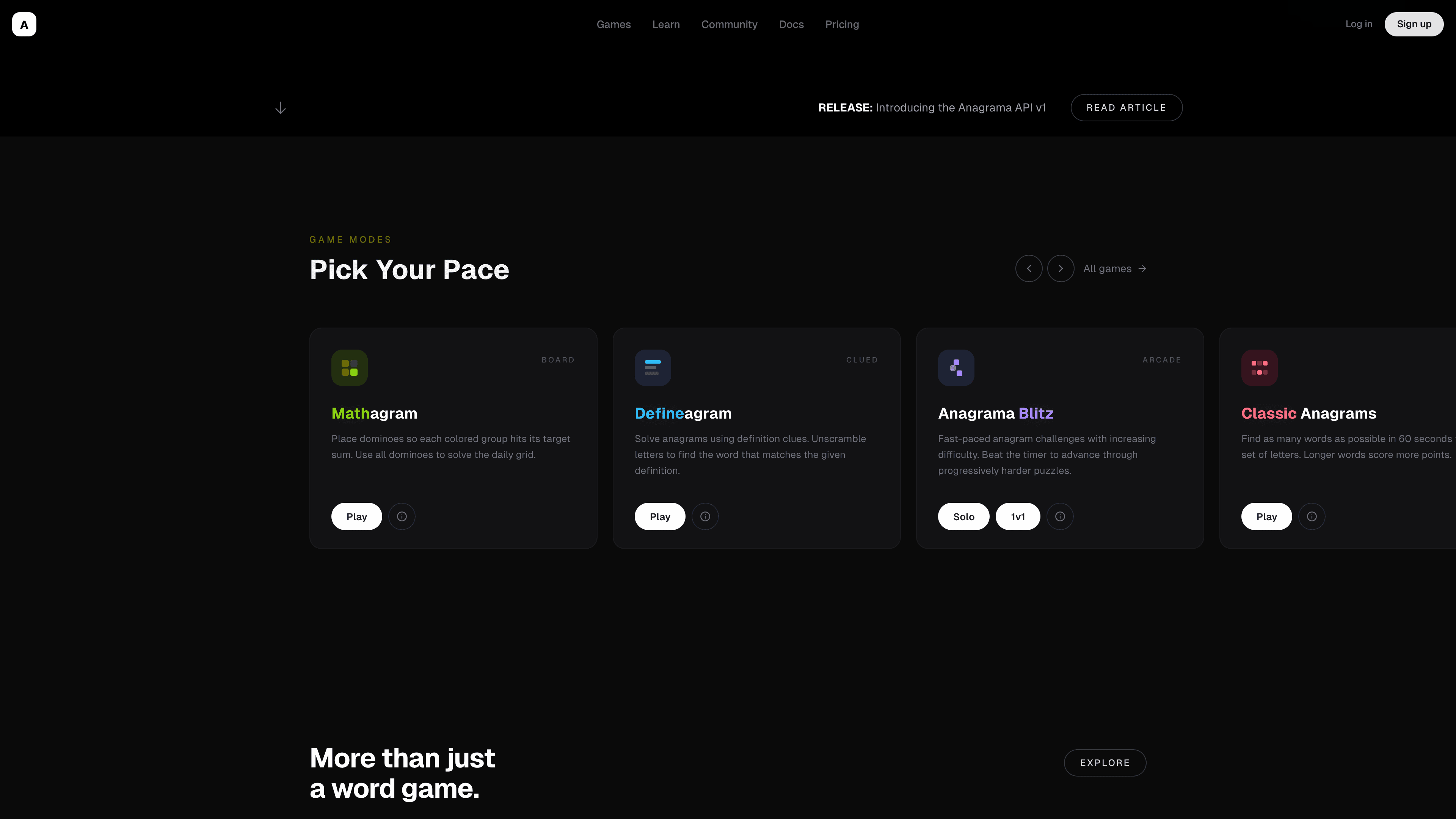Click the Anagrama 'A' logo
The image size is (1456, 819).
[x=24, y=24]
